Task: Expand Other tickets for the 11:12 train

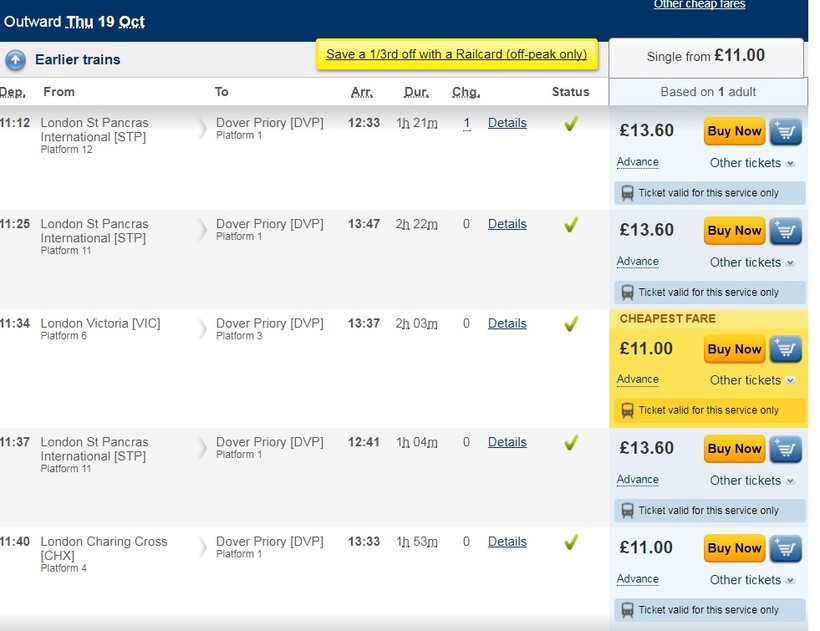Action: 752,163
